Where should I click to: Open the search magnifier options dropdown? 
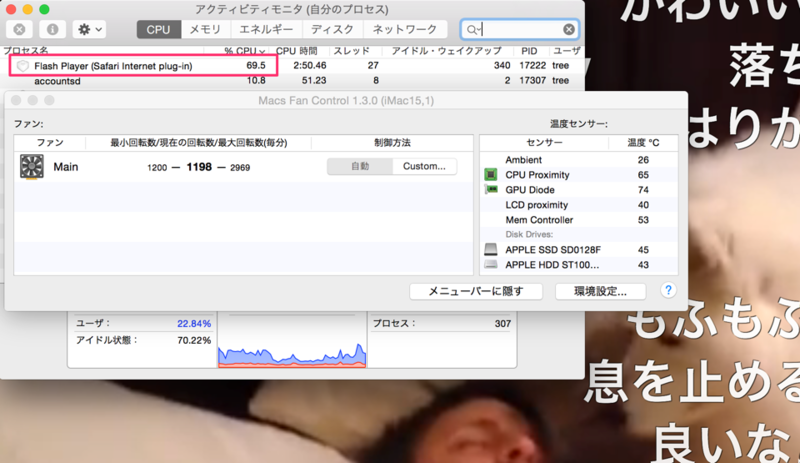[473, 30]
